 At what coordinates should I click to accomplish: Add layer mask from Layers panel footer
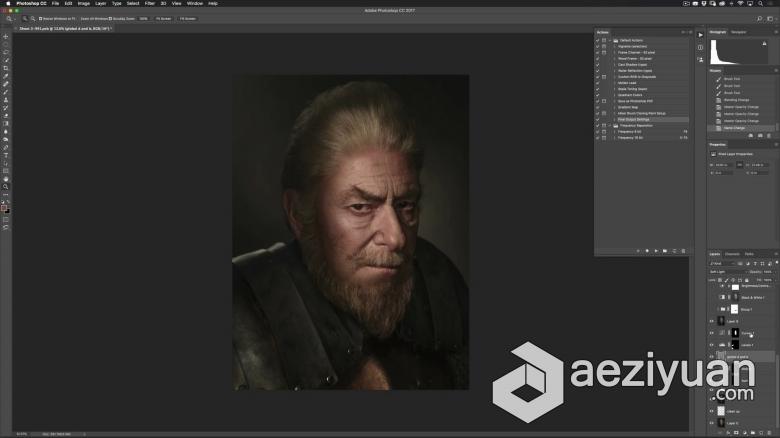tap(736, 433)
